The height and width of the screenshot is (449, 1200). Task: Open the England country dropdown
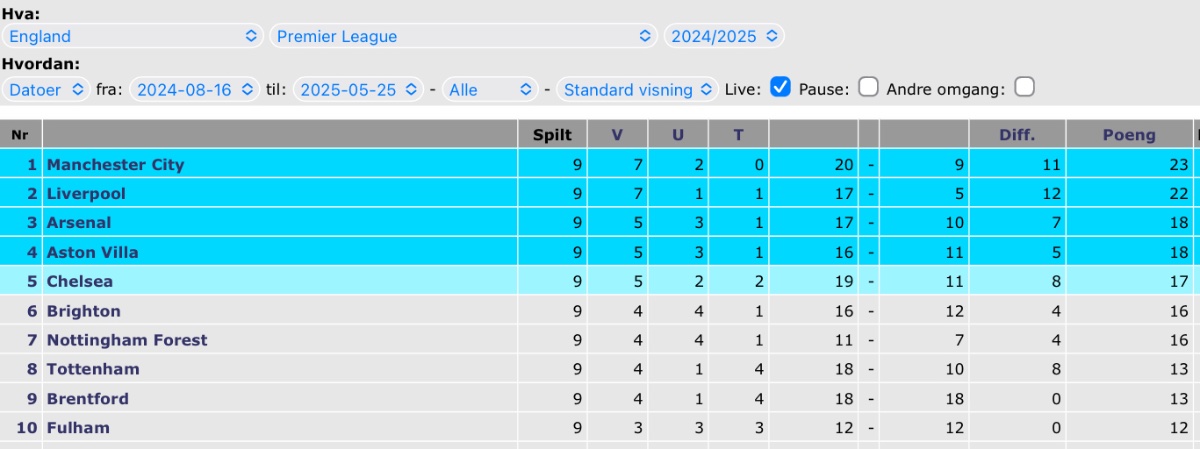(132, 36)
